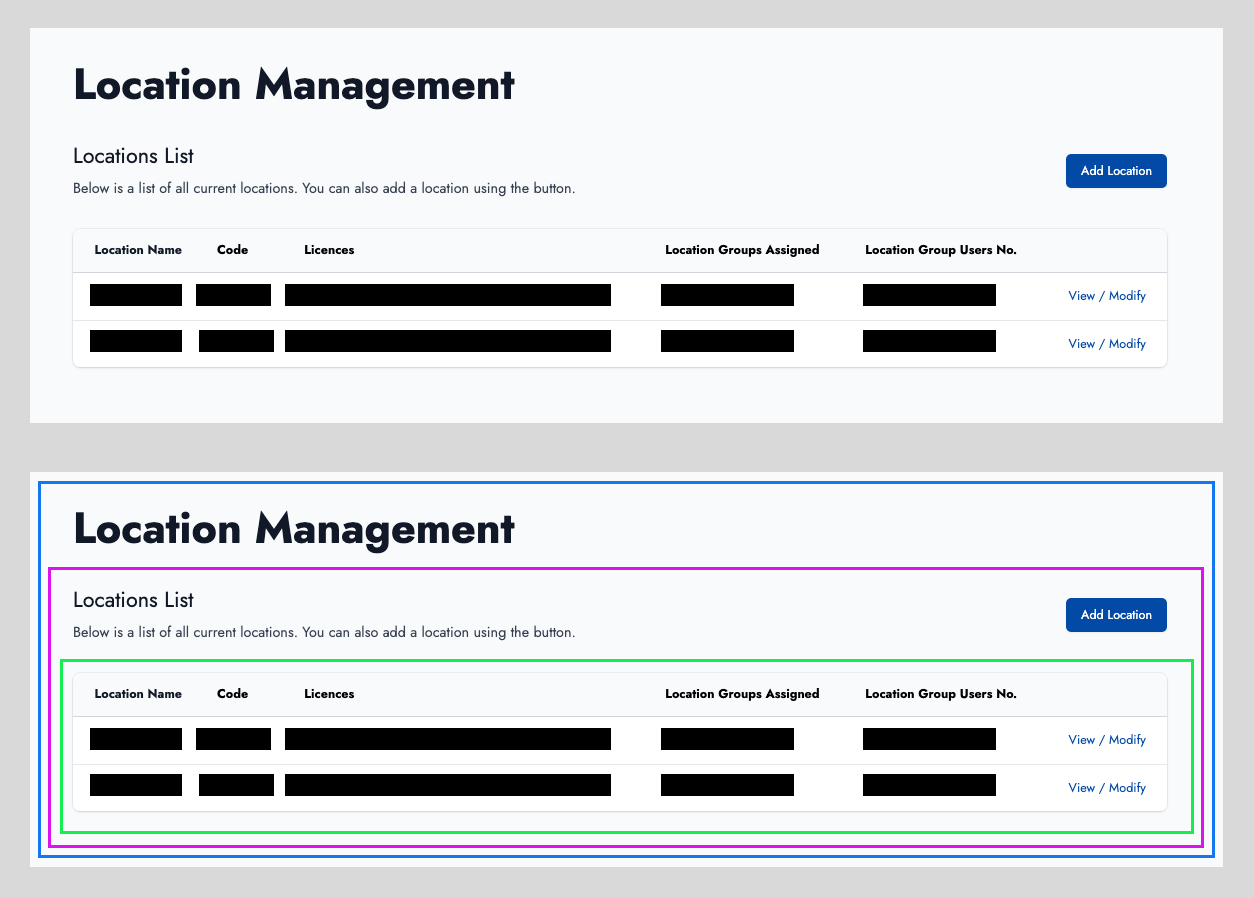
Task: Click Add Location button in upper panel
Action: coord(1116,171)
